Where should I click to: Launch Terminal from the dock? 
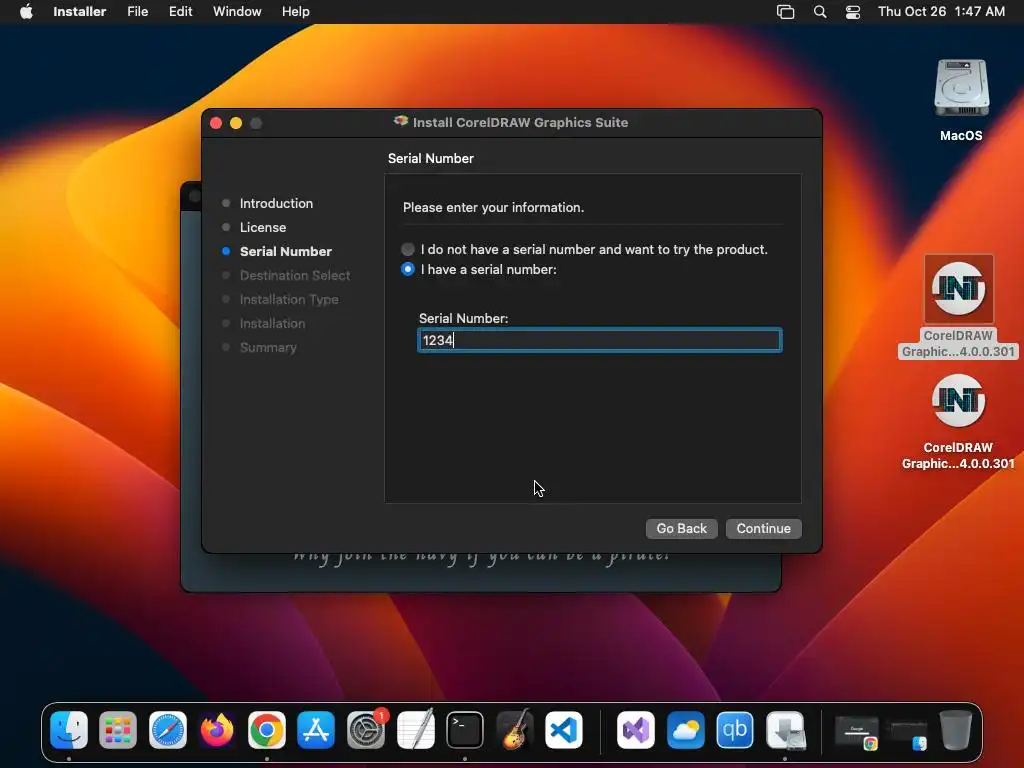tap(465, 730)
